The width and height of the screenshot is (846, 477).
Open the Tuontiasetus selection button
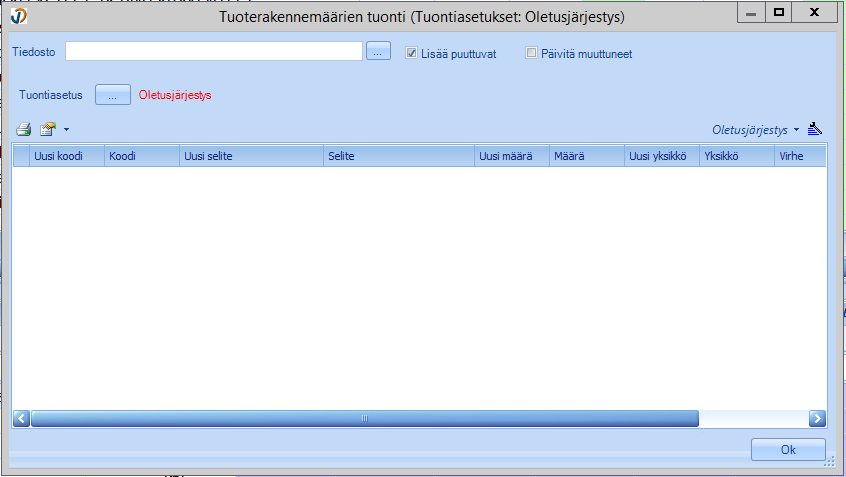coord(113,95)
